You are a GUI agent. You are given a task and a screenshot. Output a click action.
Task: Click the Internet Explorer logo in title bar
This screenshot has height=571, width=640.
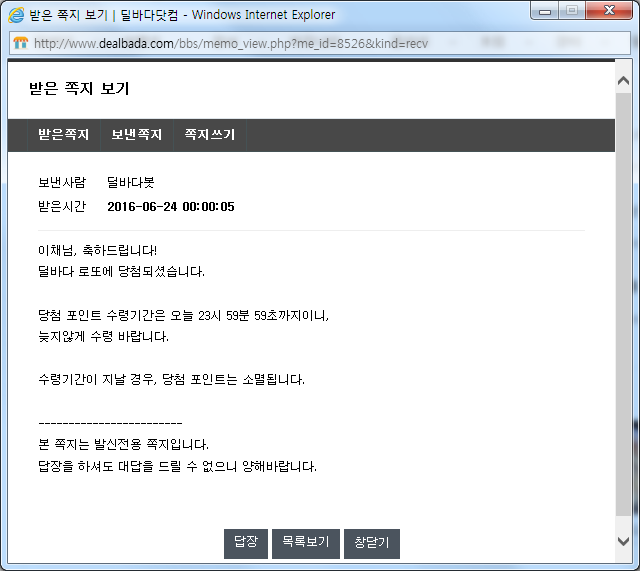[x=16, y=15]
